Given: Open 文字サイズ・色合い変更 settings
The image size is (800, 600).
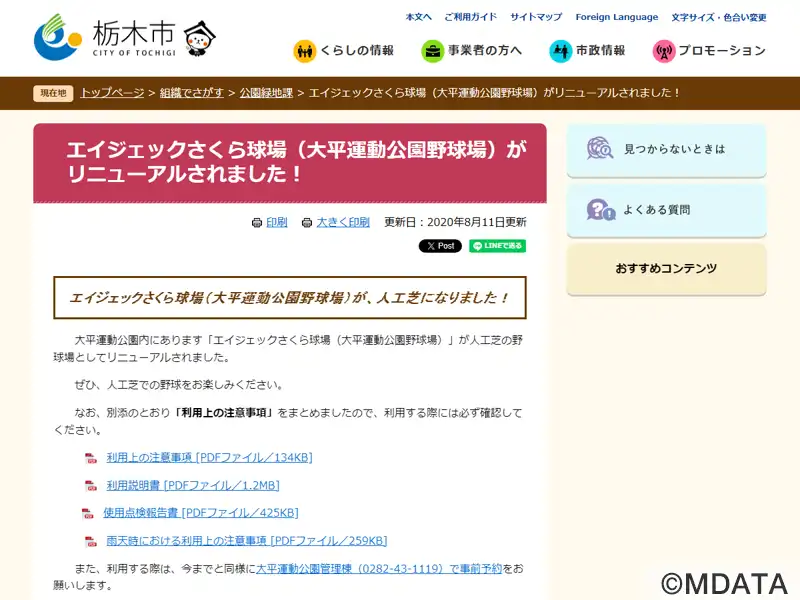Looking at the screenshot, I should coord(719,17).
